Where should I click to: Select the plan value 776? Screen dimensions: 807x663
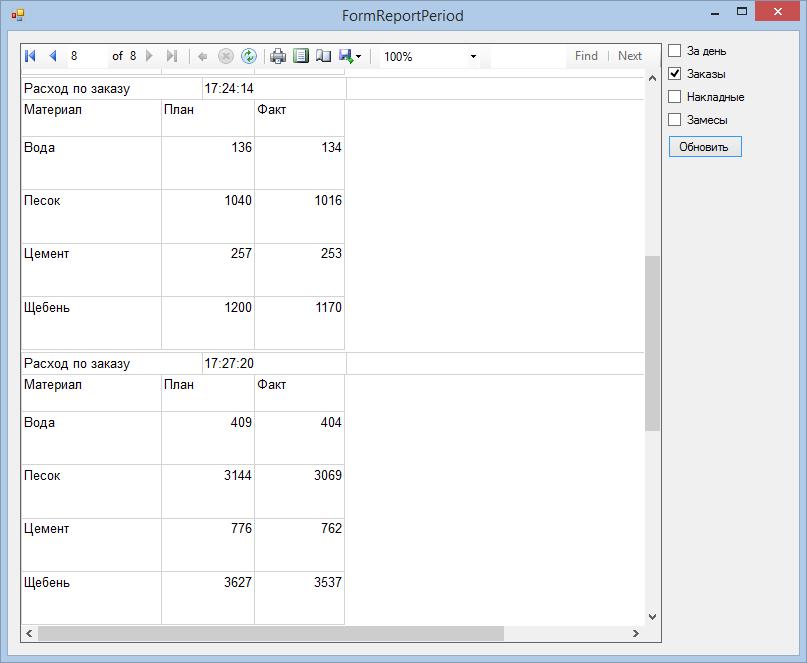[x=241, y=528]
